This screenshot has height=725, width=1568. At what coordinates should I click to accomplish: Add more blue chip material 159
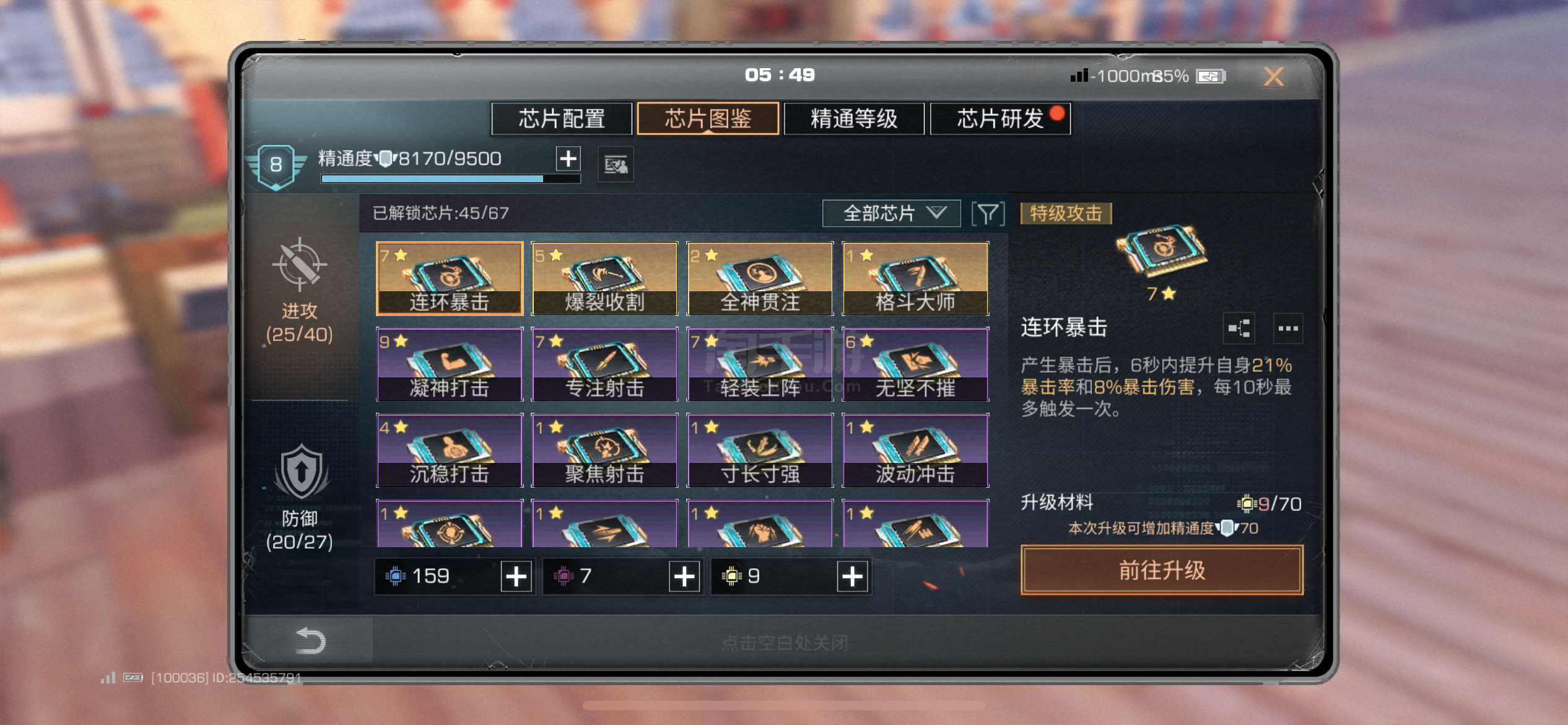516,577
